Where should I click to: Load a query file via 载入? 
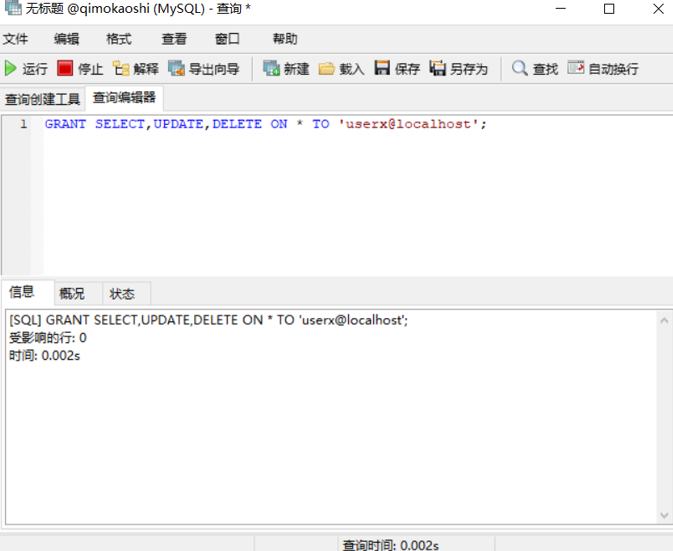pos(342,69)
